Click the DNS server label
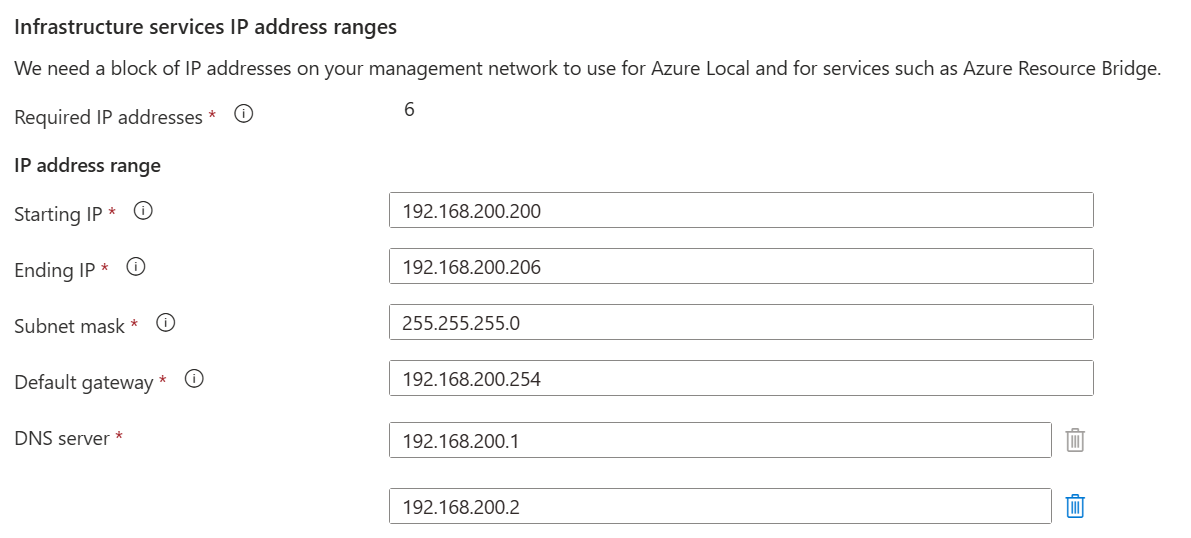This screenshot has width=1191, height=538. click(62, 438)
